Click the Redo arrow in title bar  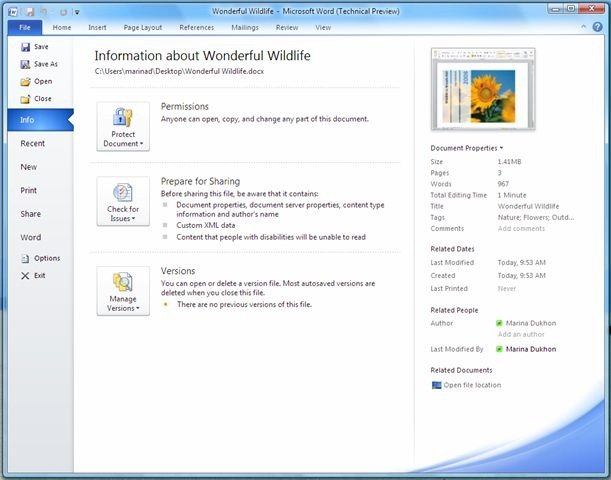(x=63, y=12)
